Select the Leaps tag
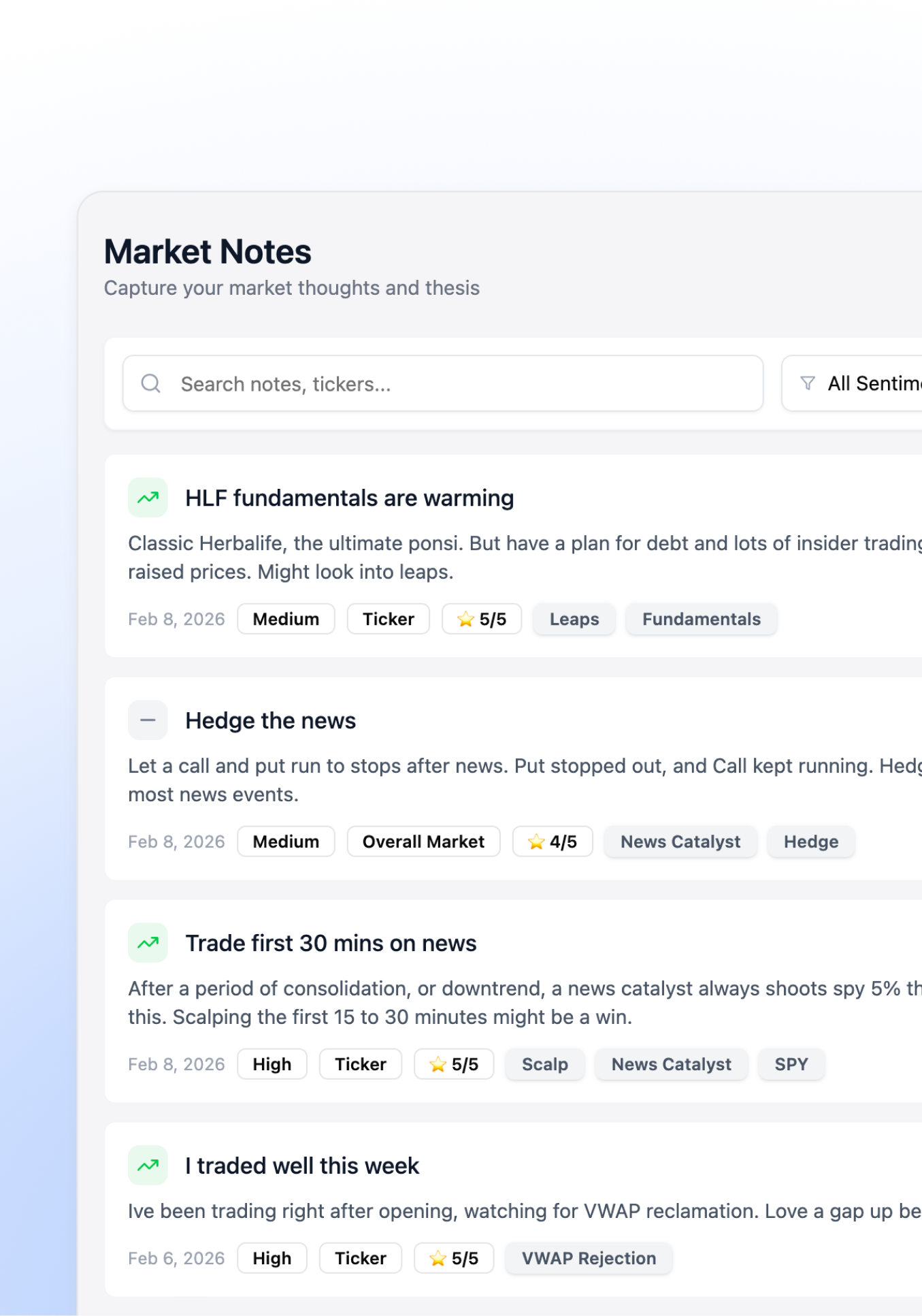This screenshot has width=922, height=1316. (574, 619)
